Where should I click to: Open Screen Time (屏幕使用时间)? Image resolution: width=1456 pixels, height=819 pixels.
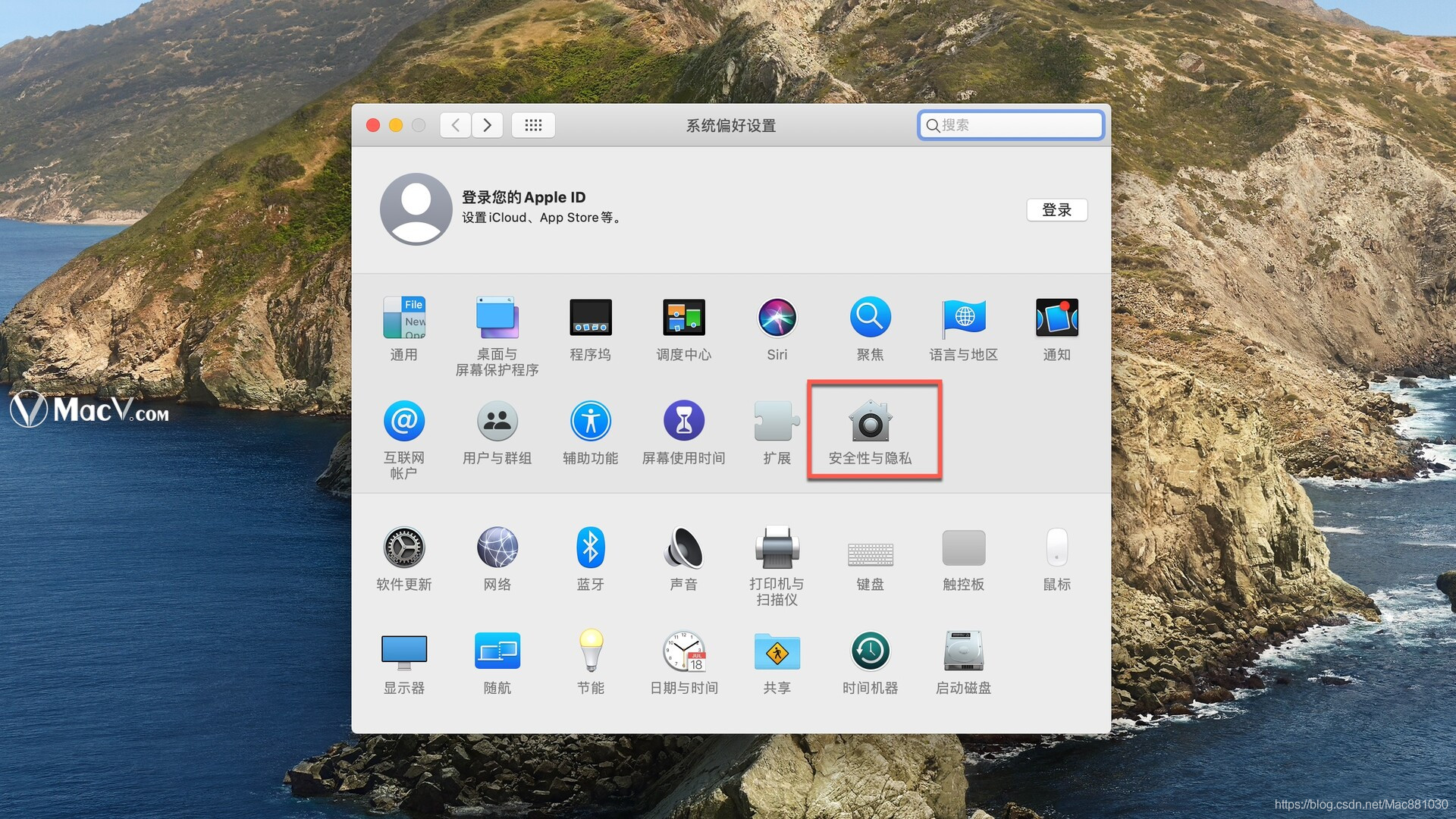[683, 421]
